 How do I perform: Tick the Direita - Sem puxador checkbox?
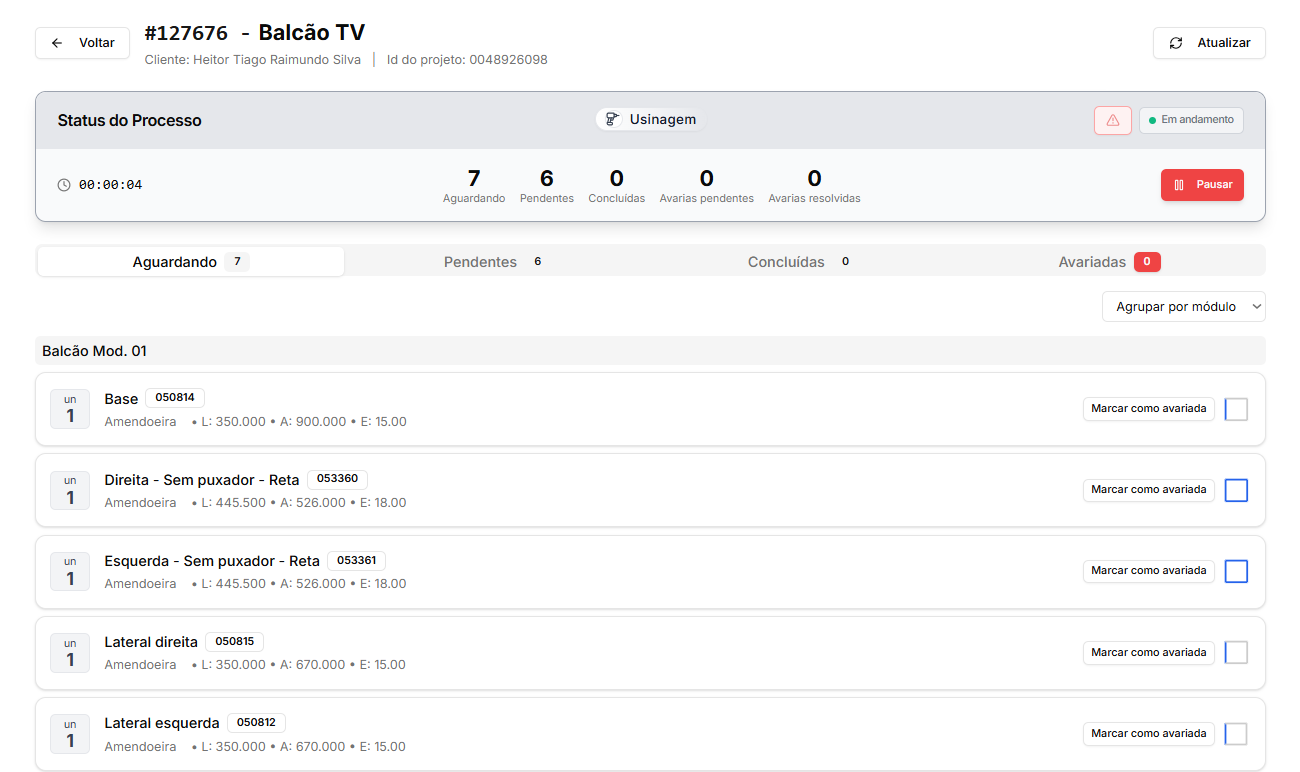1236,490
